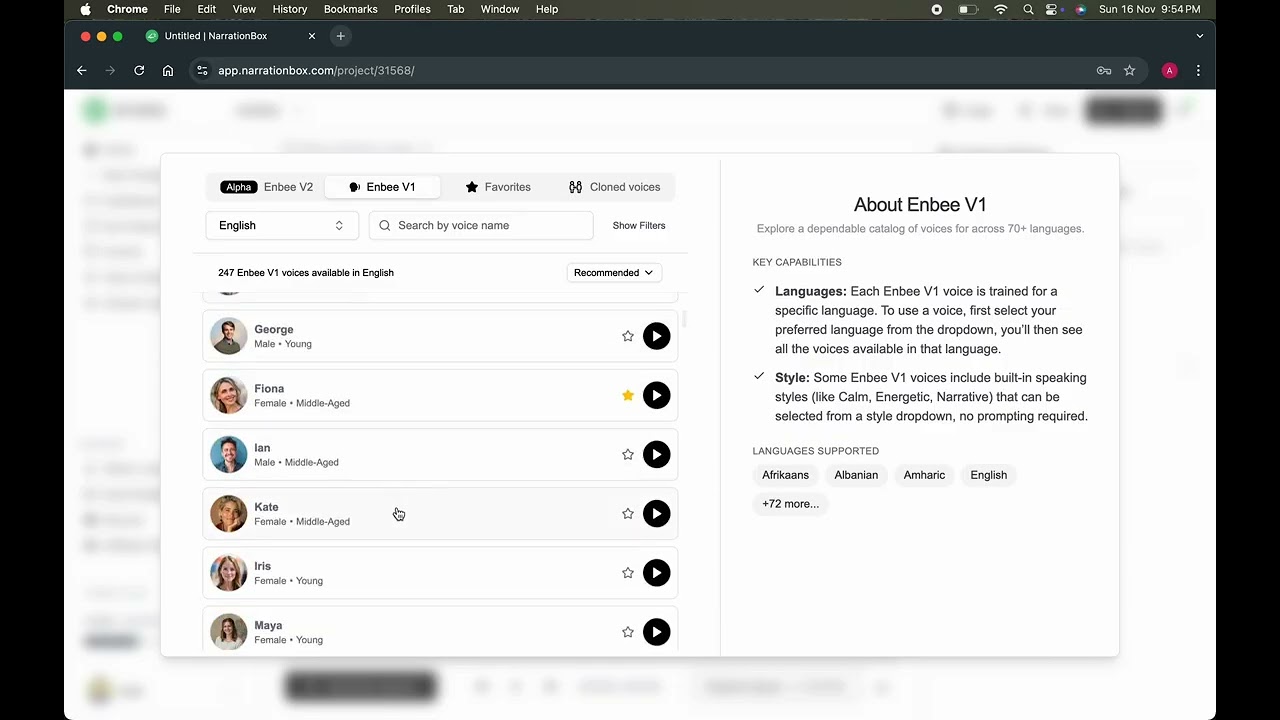Favorite the Maya voice star

628,631
